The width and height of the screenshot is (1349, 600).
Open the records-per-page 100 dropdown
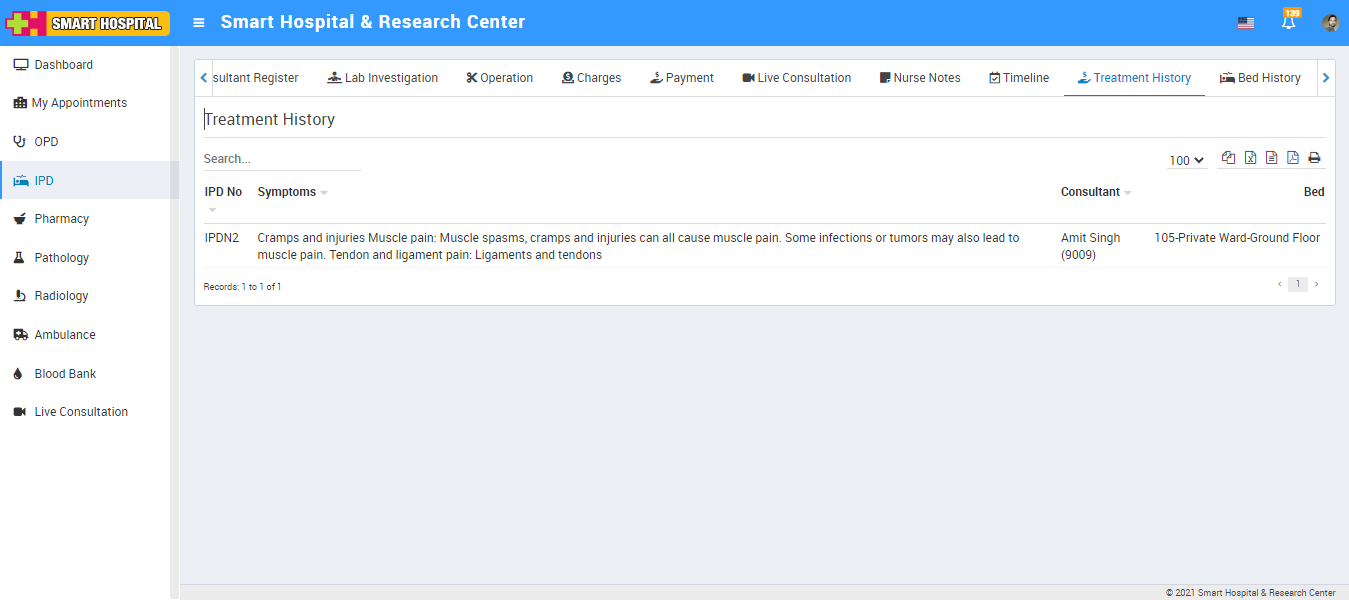coord(1186,160)
